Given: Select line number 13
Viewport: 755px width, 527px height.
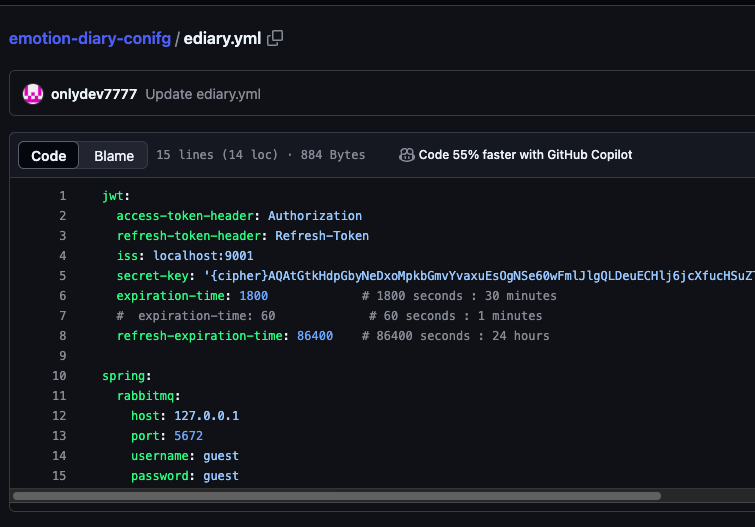Looking at the screenshot, I should (59, 435).
